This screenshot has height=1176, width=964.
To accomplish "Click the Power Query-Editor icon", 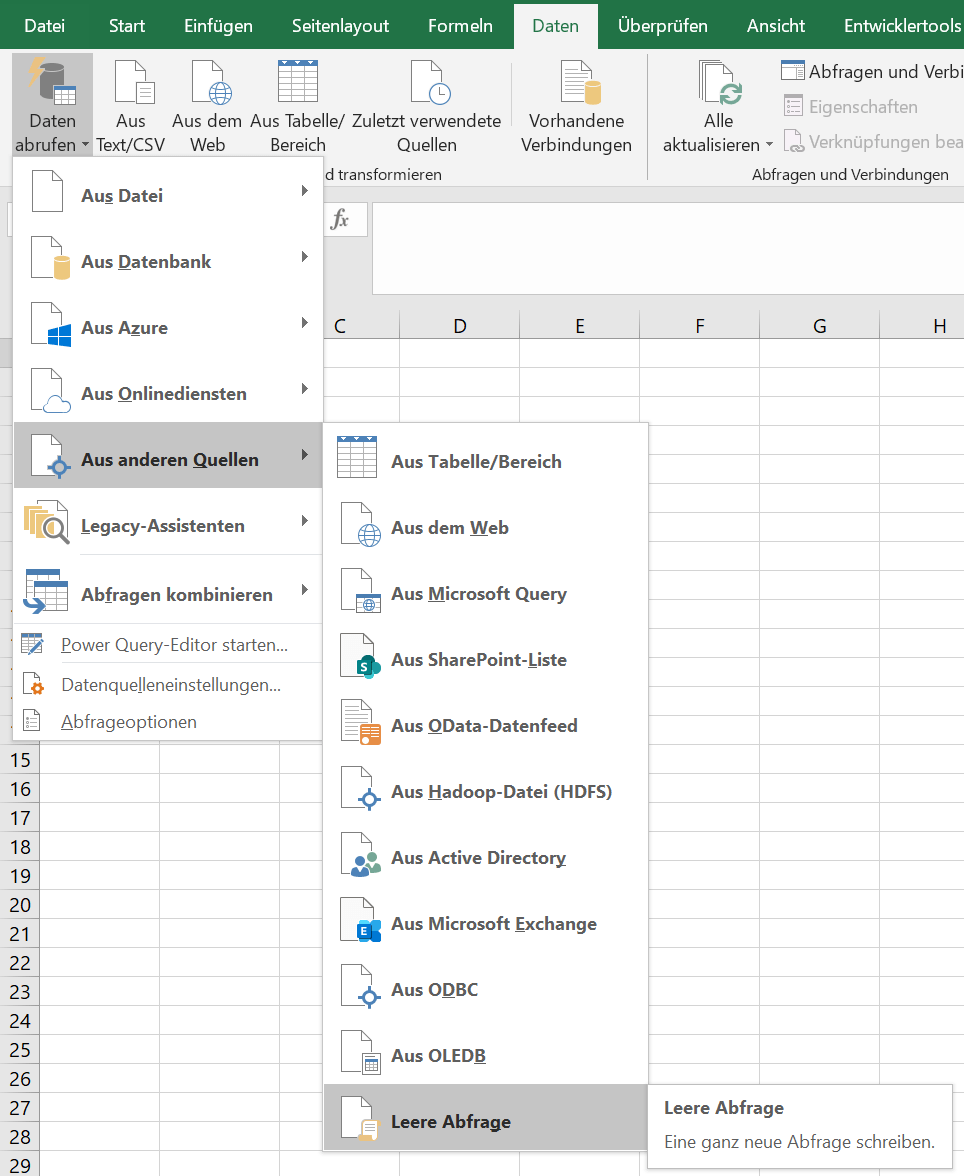I will 32,644.
